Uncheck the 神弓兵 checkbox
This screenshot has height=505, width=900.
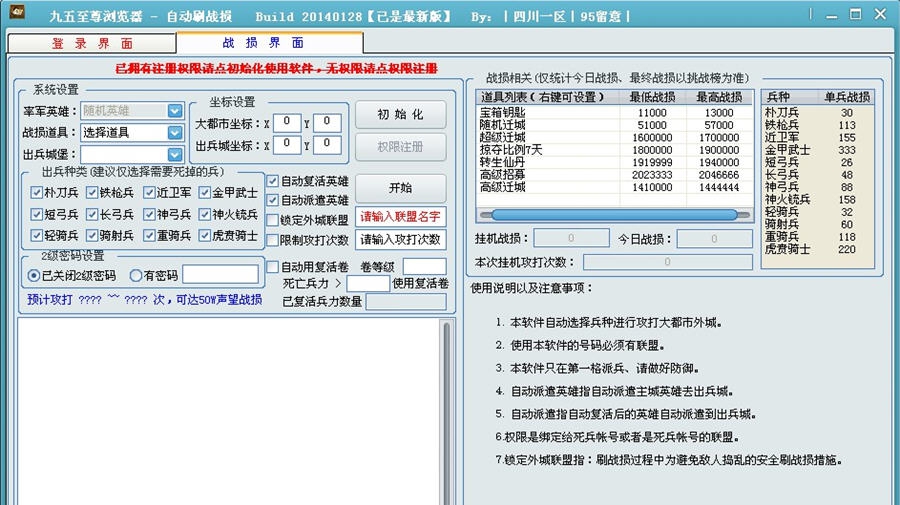pyautogui.click(x=149, y=215)
